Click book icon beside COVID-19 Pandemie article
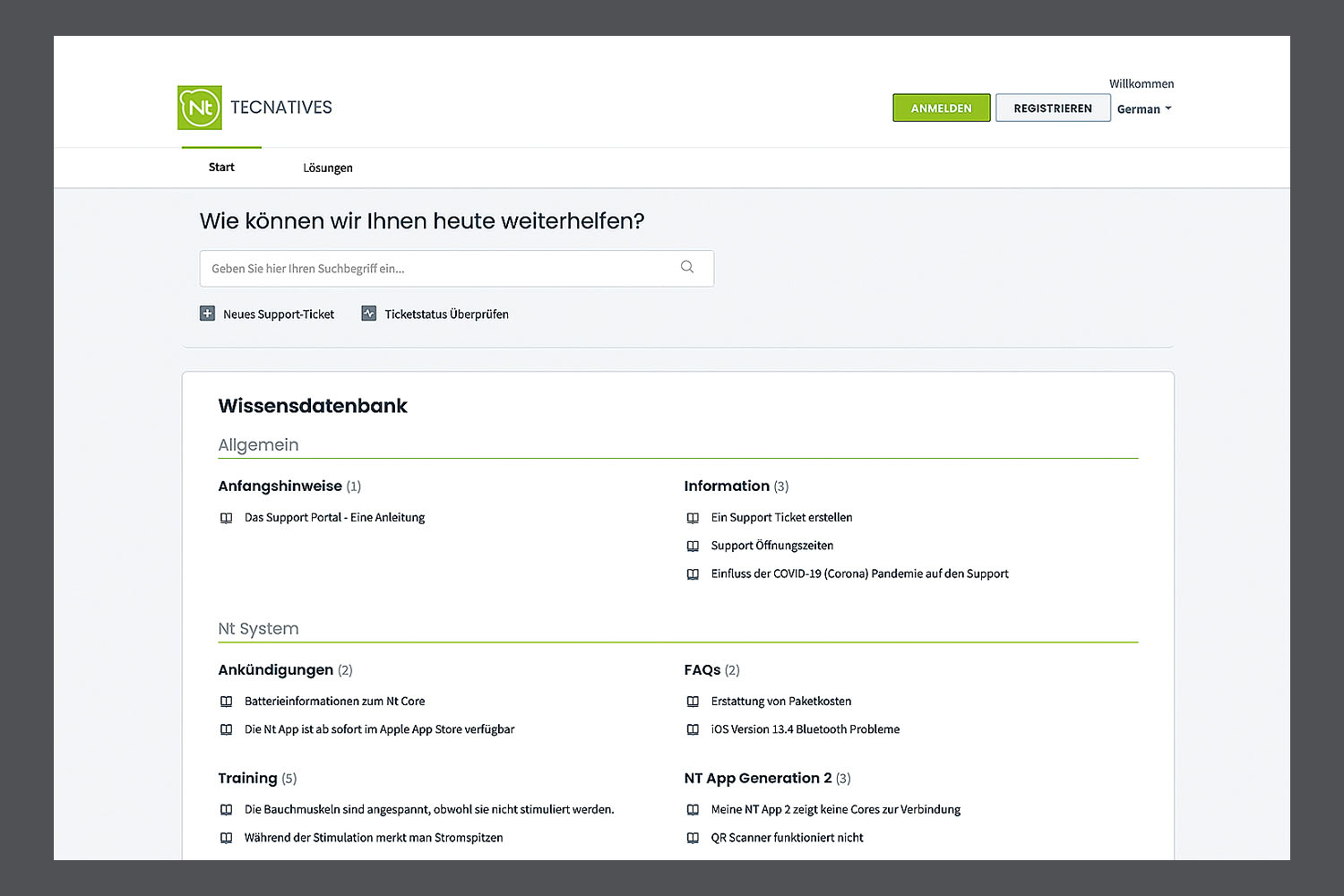This screenshot has height=896, width=1344. 693,574
